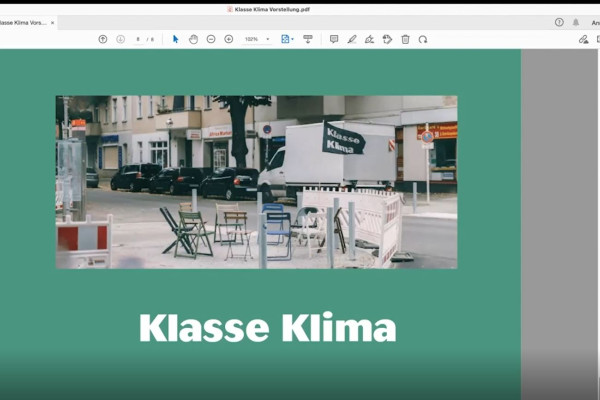Delete with the trash can icon
This screenshot has width=600, height=400.
point(405,39)
